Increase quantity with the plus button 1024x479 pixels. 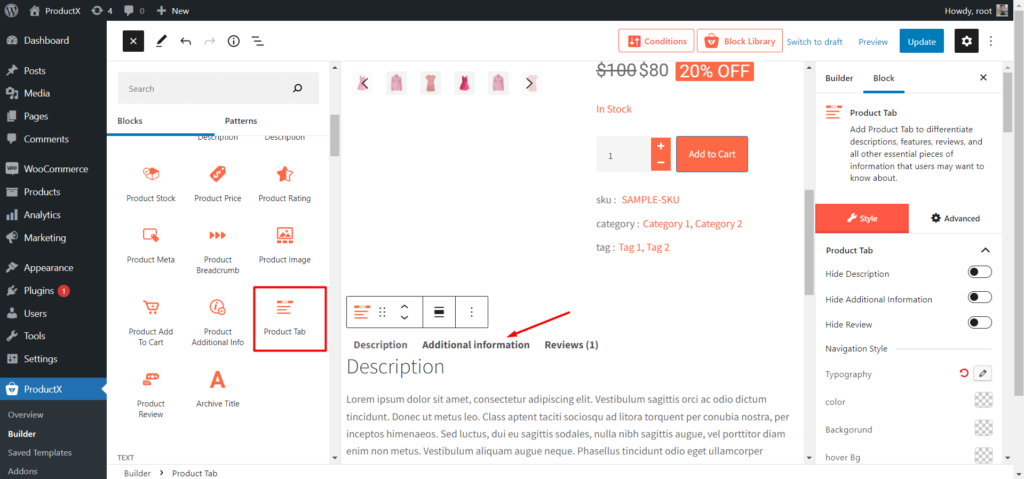click(x=661, y=146)
